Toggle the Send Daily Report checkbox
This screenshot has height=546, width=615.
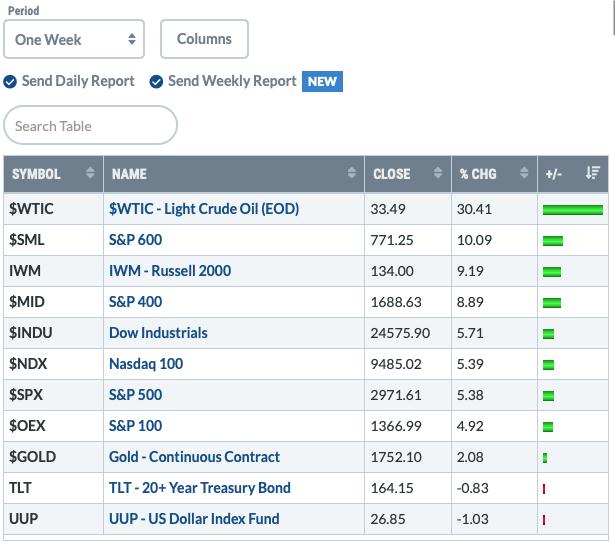[x=10, y=82]
